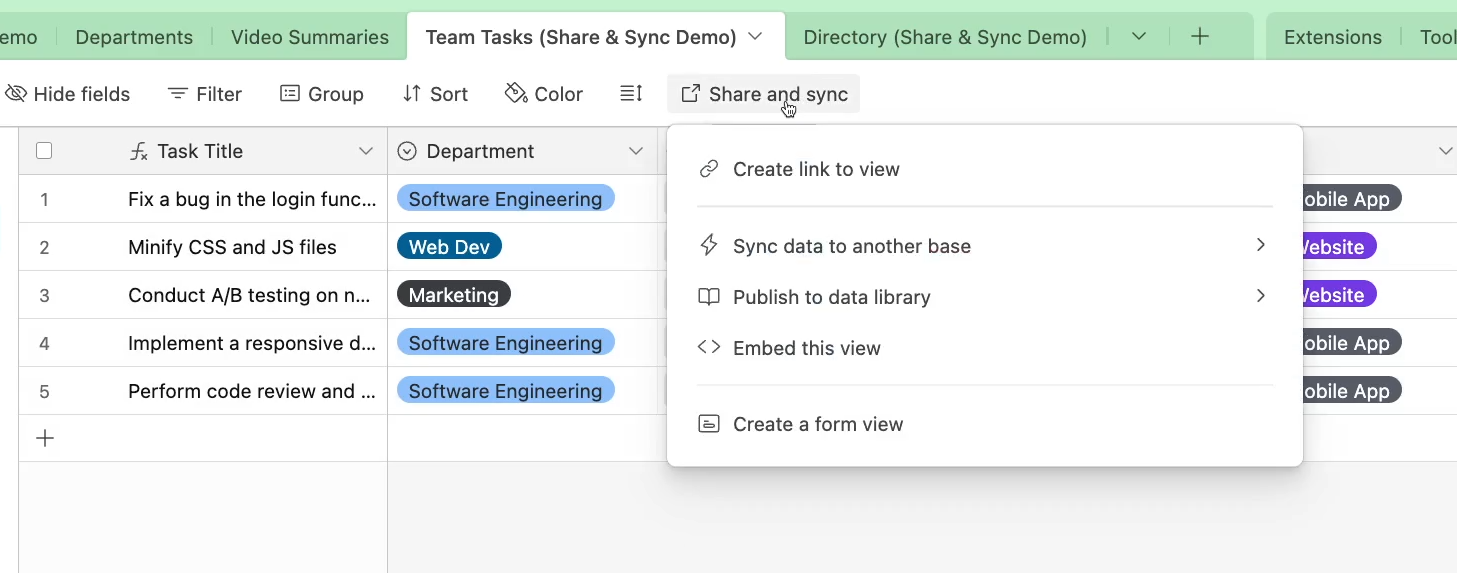Click the row height icon in toolbar
The height and width of the screenshot is (573, 1457).
click(x=631, y=94)
